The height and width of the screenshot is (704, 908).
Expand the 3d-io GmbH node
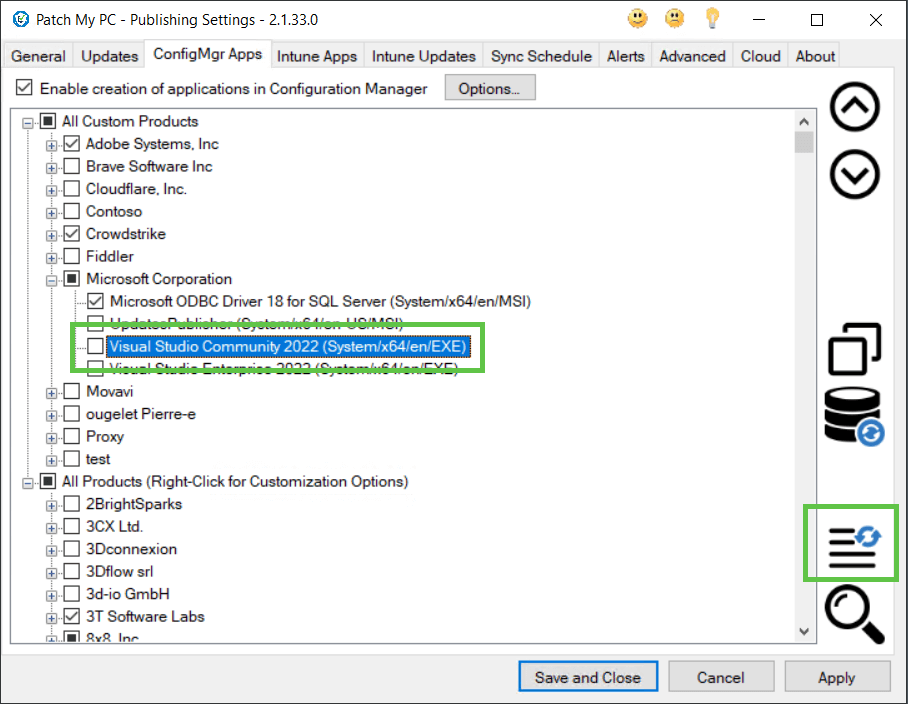(52, 596)
